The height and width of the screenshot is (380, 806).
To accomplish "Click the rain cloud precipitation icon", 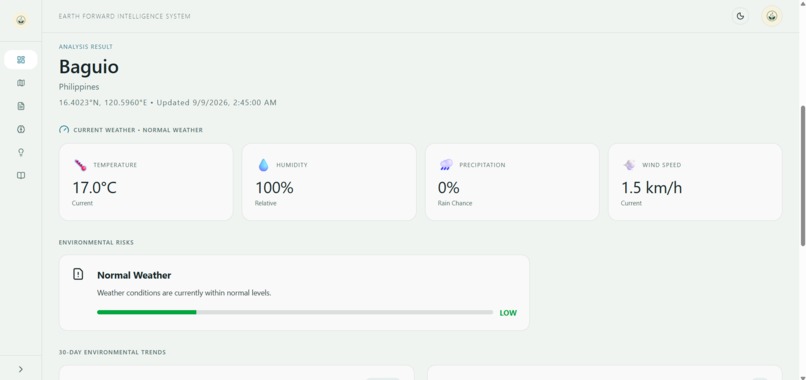I will tap(446, 165).
